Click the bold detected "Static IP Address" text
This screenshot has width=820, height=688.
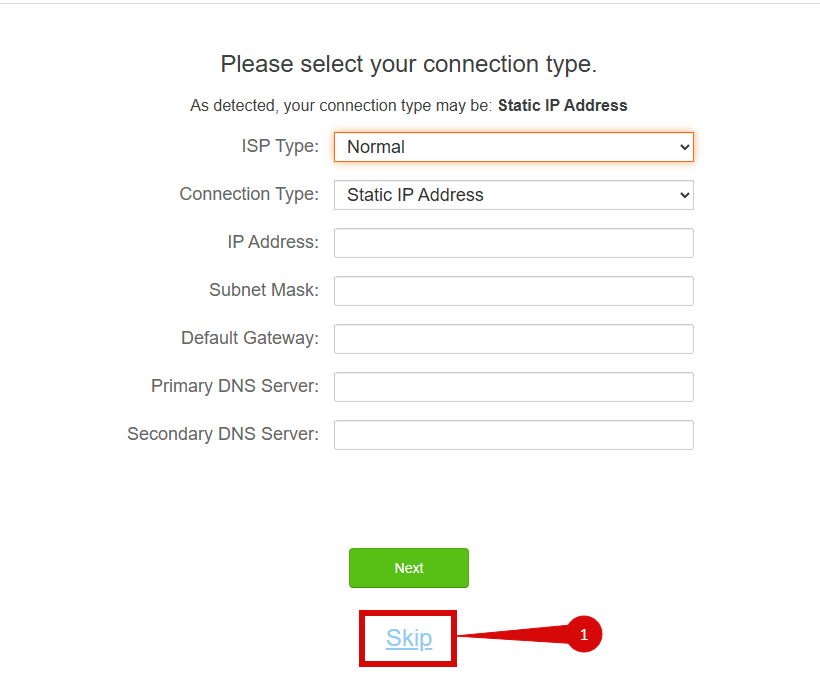click(x=562, y=105)
